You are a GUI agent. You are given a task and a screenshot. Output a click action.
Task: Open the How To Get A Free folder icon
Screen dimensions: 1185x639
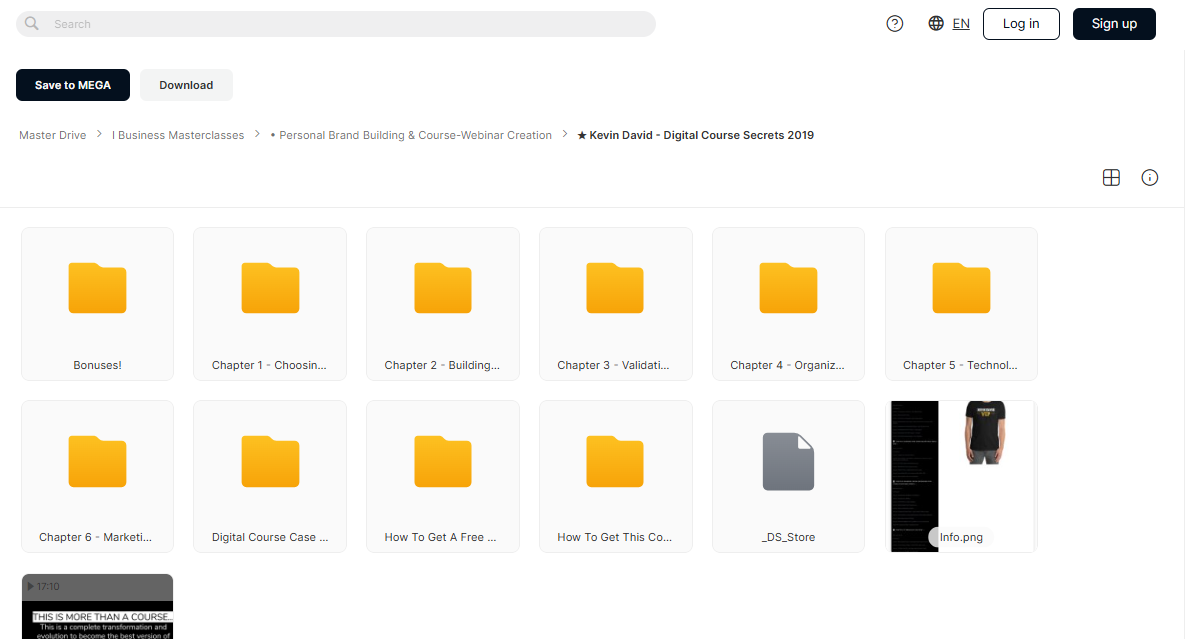point(443,462)
